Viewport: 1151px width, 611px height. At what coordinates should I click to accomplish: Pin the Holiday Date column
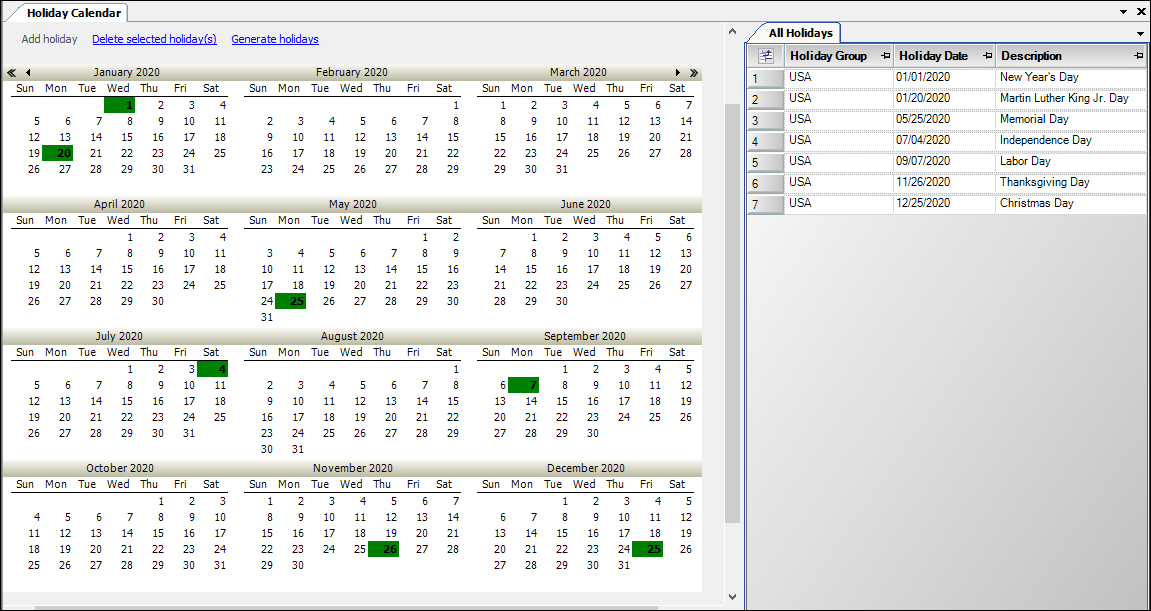988,56
